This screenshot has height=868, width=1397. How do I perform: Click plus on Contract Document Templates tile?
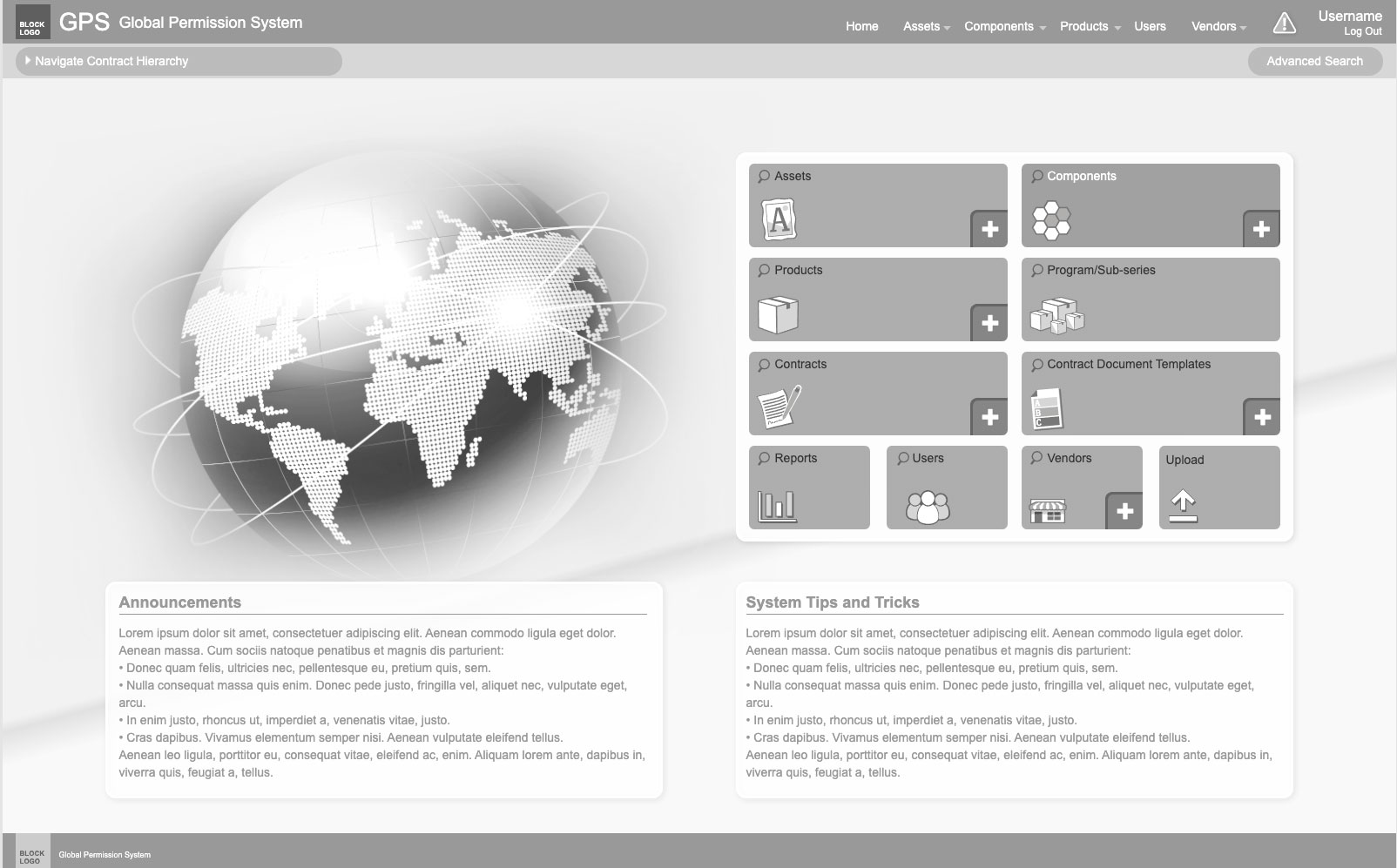click(x=1261, y=418)
